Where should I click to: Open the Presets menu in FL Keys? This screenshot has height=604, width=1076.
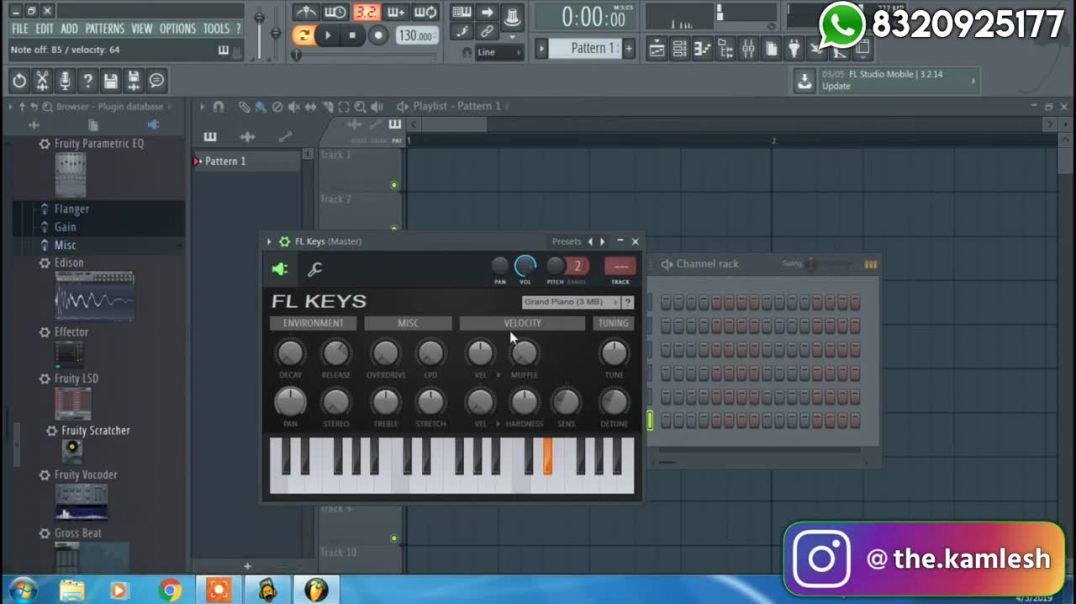(566, 242)
